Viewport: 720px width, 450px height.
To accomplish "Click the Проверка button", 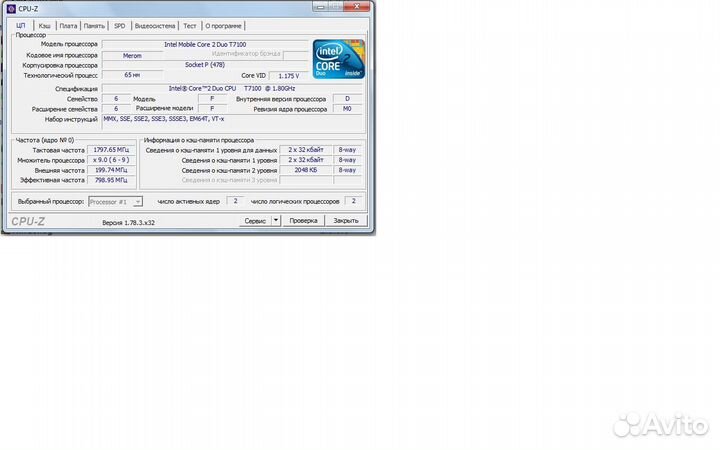I will coord(303,221).
